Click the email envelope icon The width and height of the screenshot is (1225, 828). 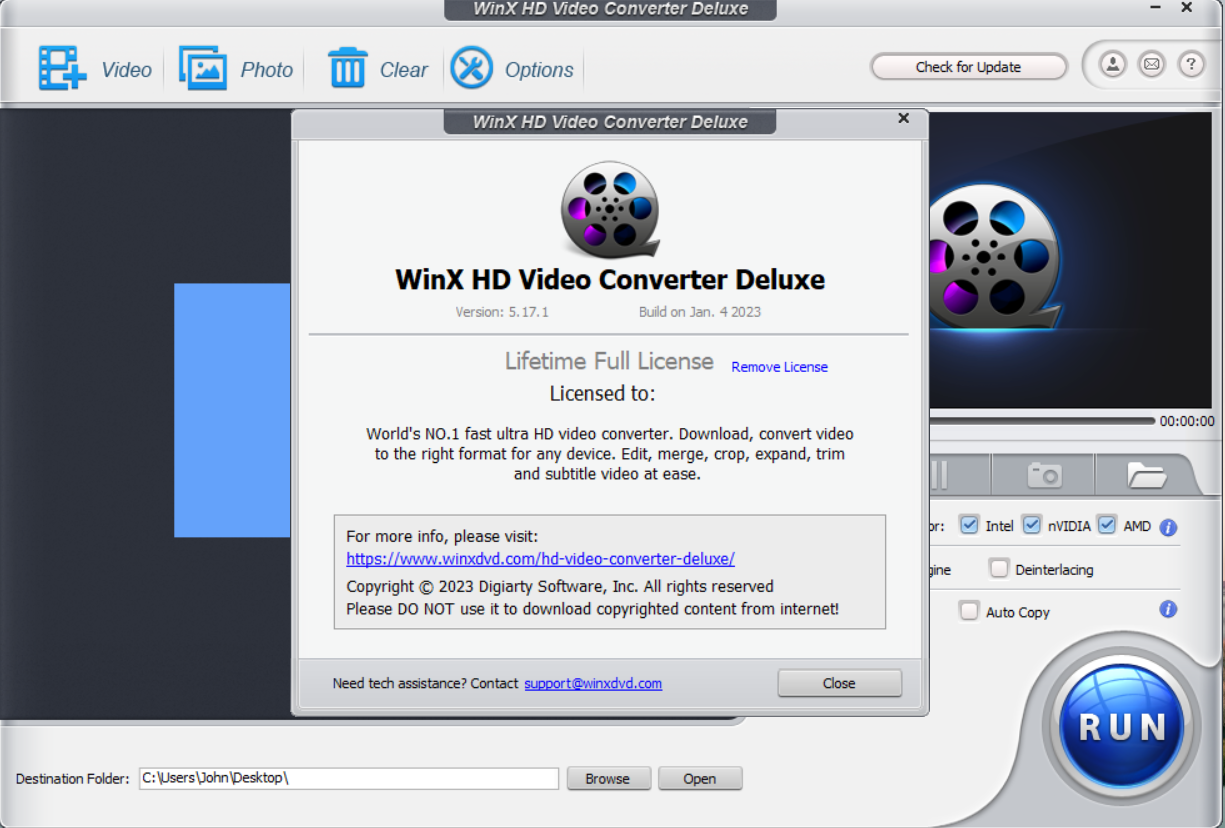tap(1152, 65)
